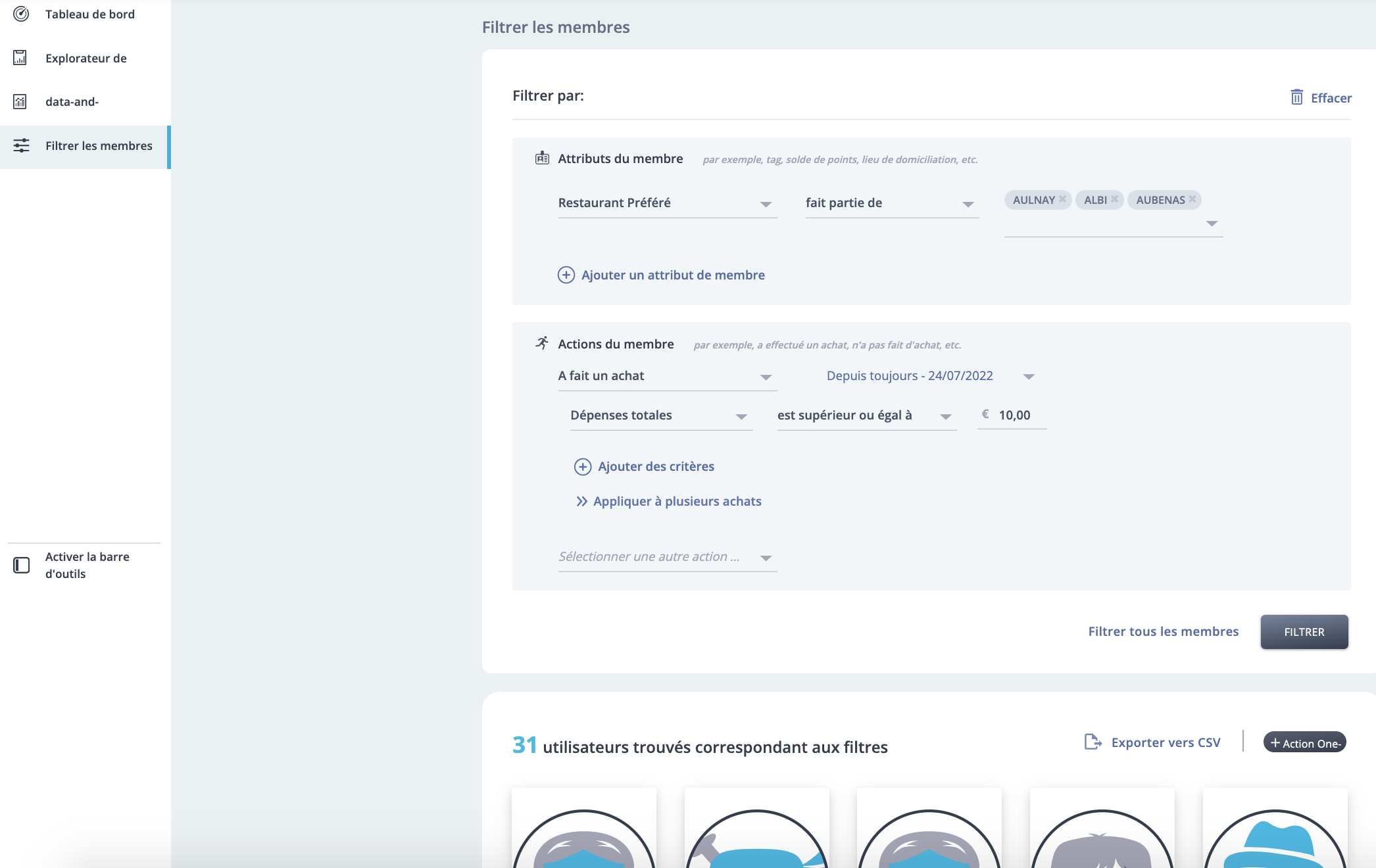Screen dimensions: 1376x868
Task: Click the toolbar panel icon next to Activer
Action: (x=21, y=565)
